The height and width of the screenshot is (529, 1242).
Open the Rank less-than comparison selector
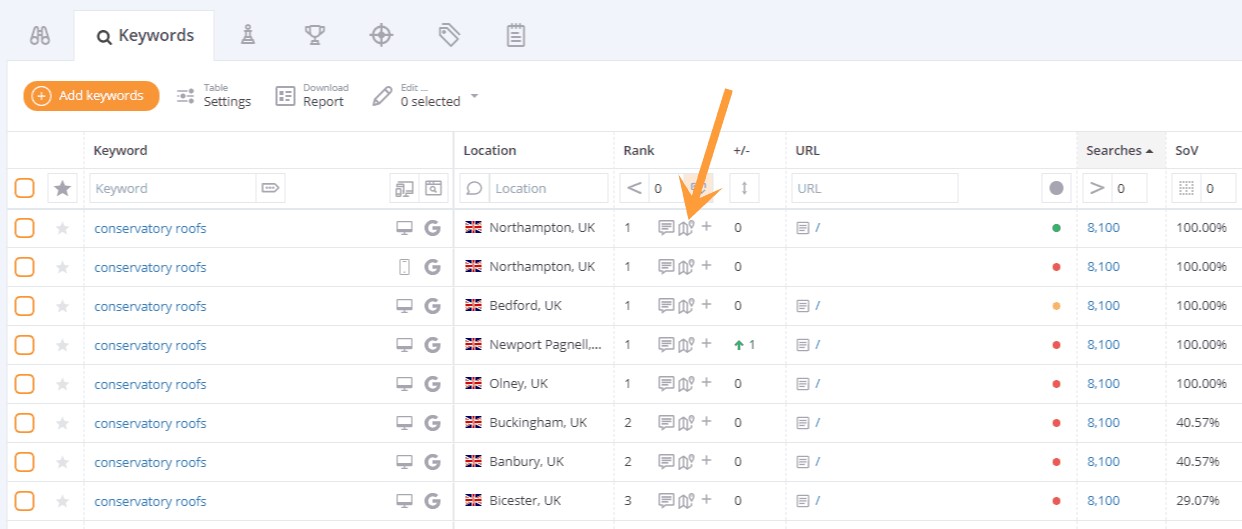pyautogui.click(x=634, y=188)
